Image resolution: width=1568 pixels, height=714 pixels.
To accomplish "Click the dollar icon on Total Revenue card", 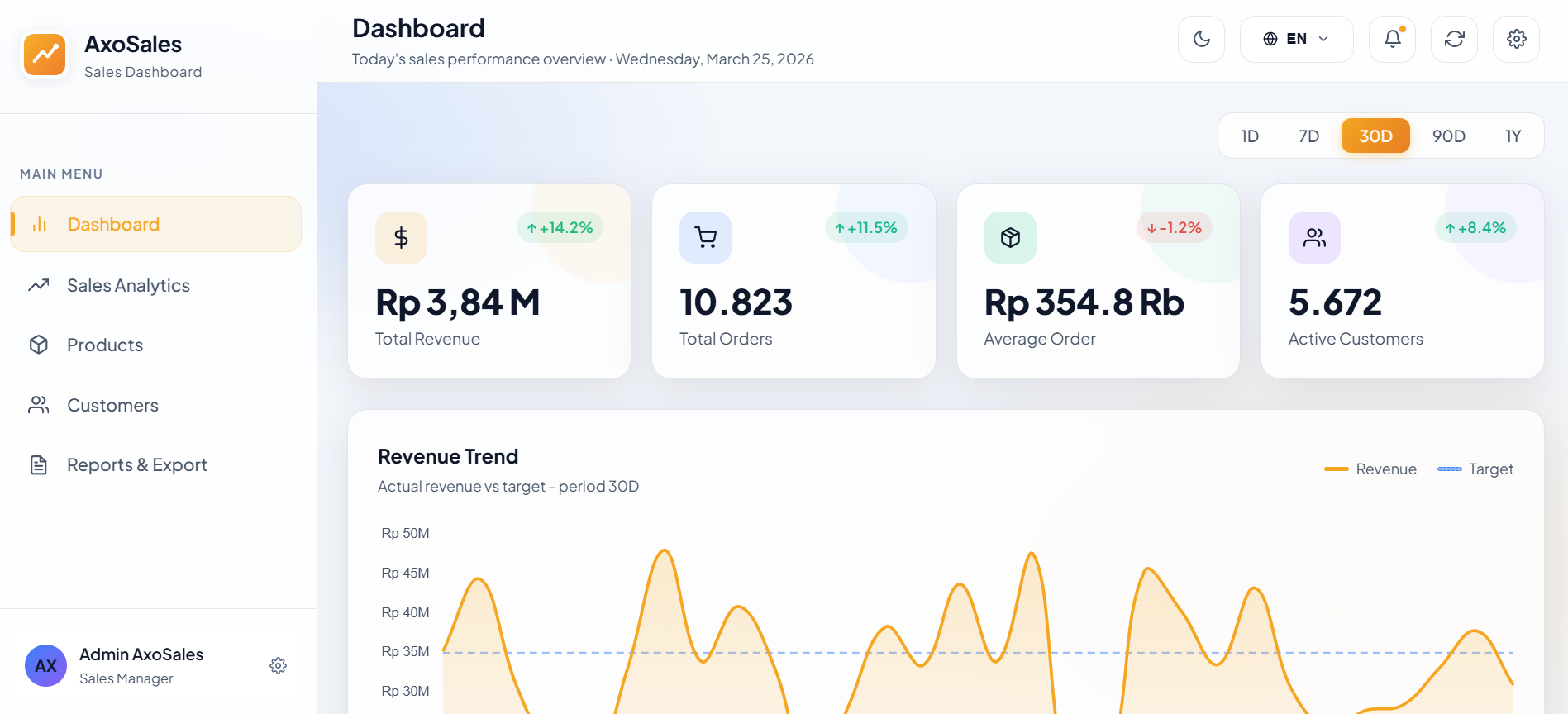I will click(401, 238).
